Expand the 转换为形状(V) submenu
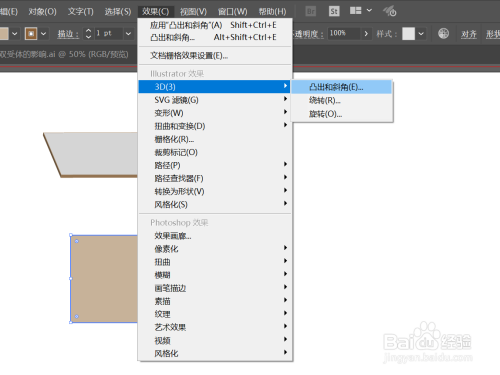The height and width of the screenshot is (375, 500). click(215, 191)
